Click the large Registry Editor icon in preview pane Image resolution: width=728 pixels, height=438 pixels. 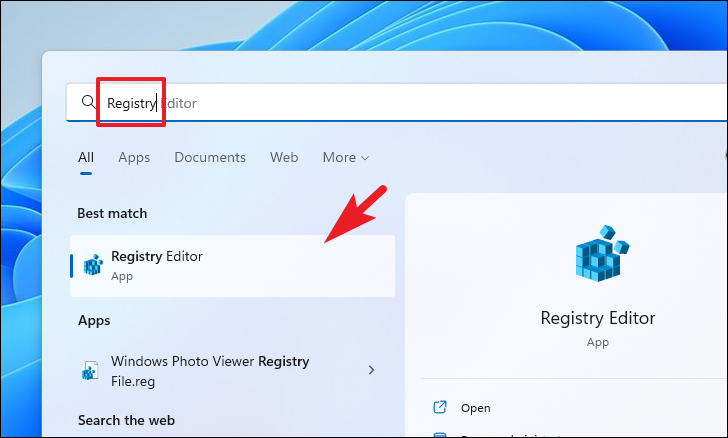tap(602, 253)
